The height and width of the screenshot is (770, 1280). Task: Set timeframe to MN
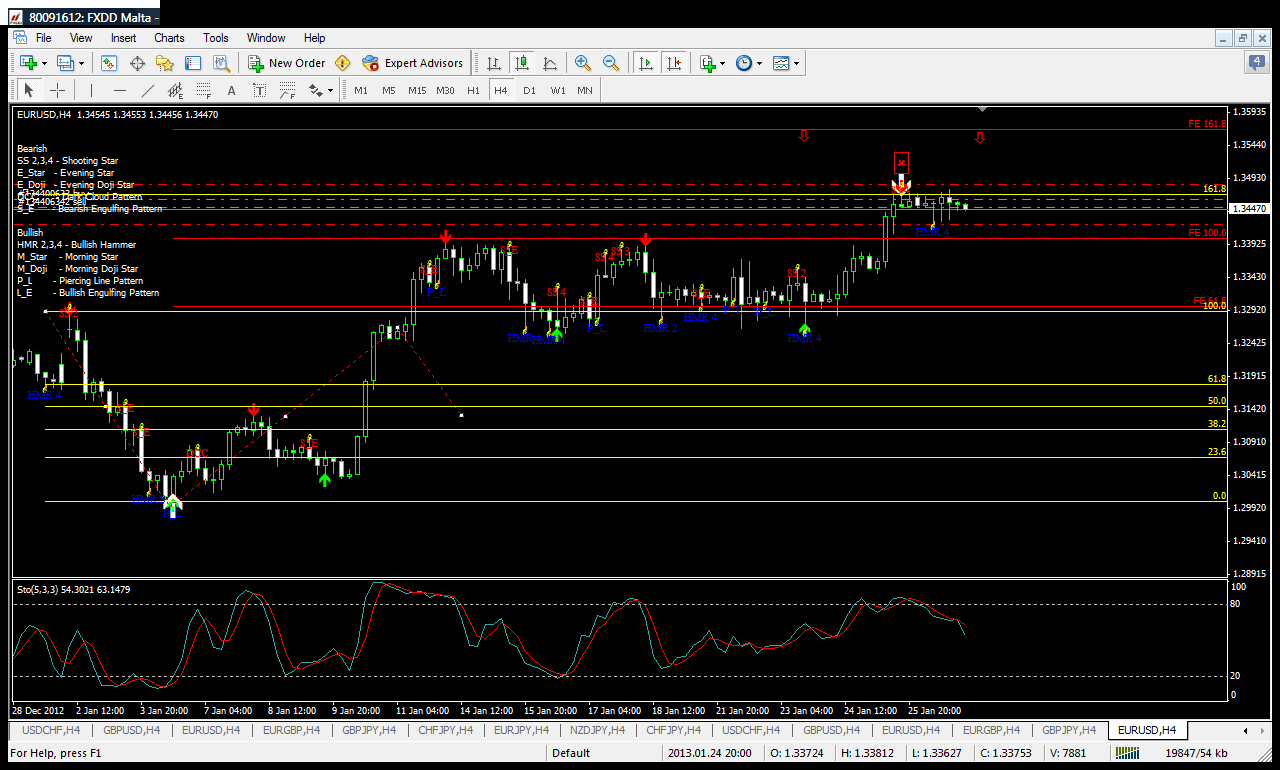pyautogui.click(x=585, y=90)
